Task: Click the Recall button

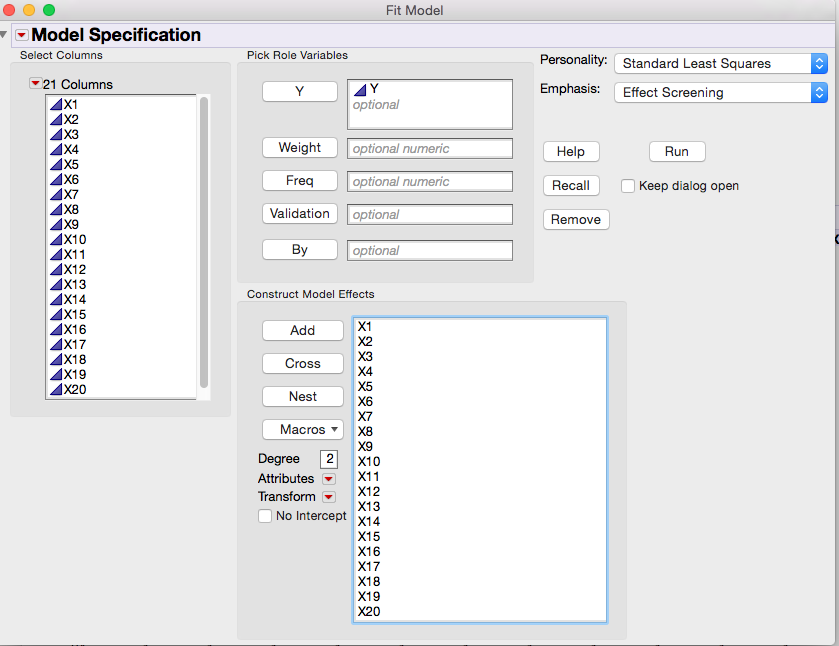Action: click(x=571, y=185)
